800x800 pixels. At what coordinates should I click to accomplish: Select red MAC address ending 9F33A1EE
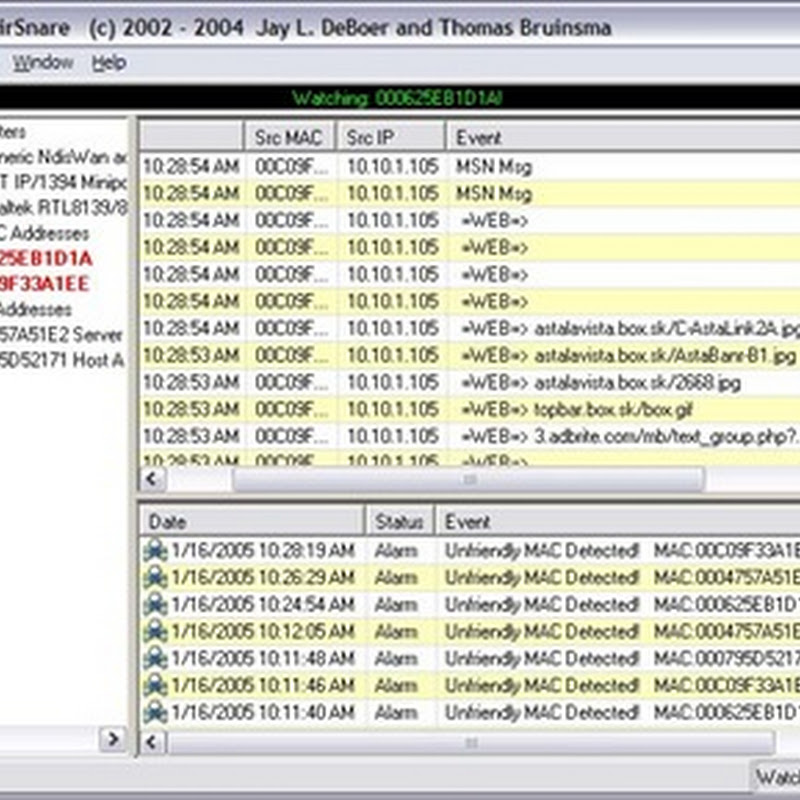tap(45, 284)
